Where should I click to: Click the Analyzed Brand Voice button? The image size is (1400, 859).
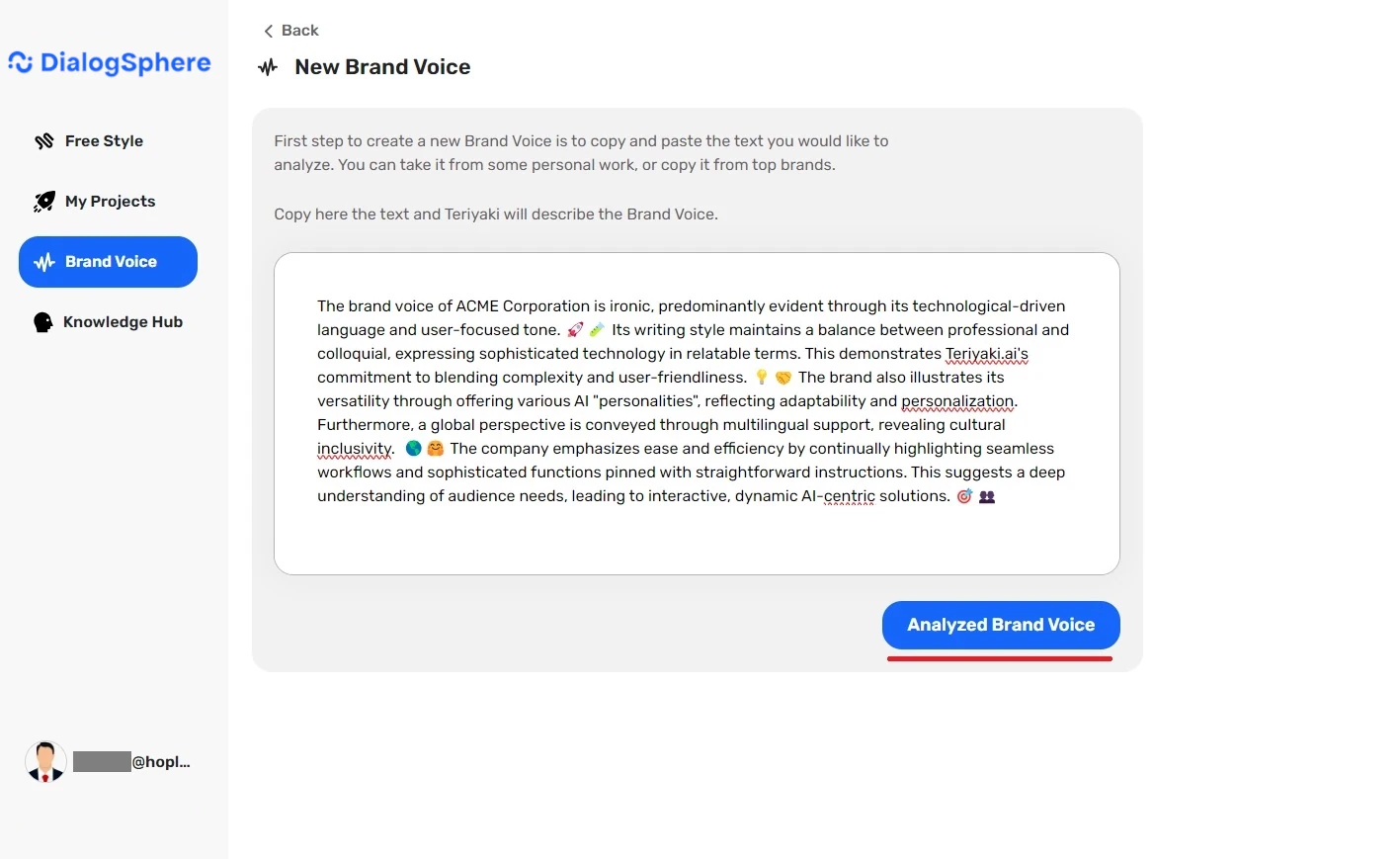1000,625
